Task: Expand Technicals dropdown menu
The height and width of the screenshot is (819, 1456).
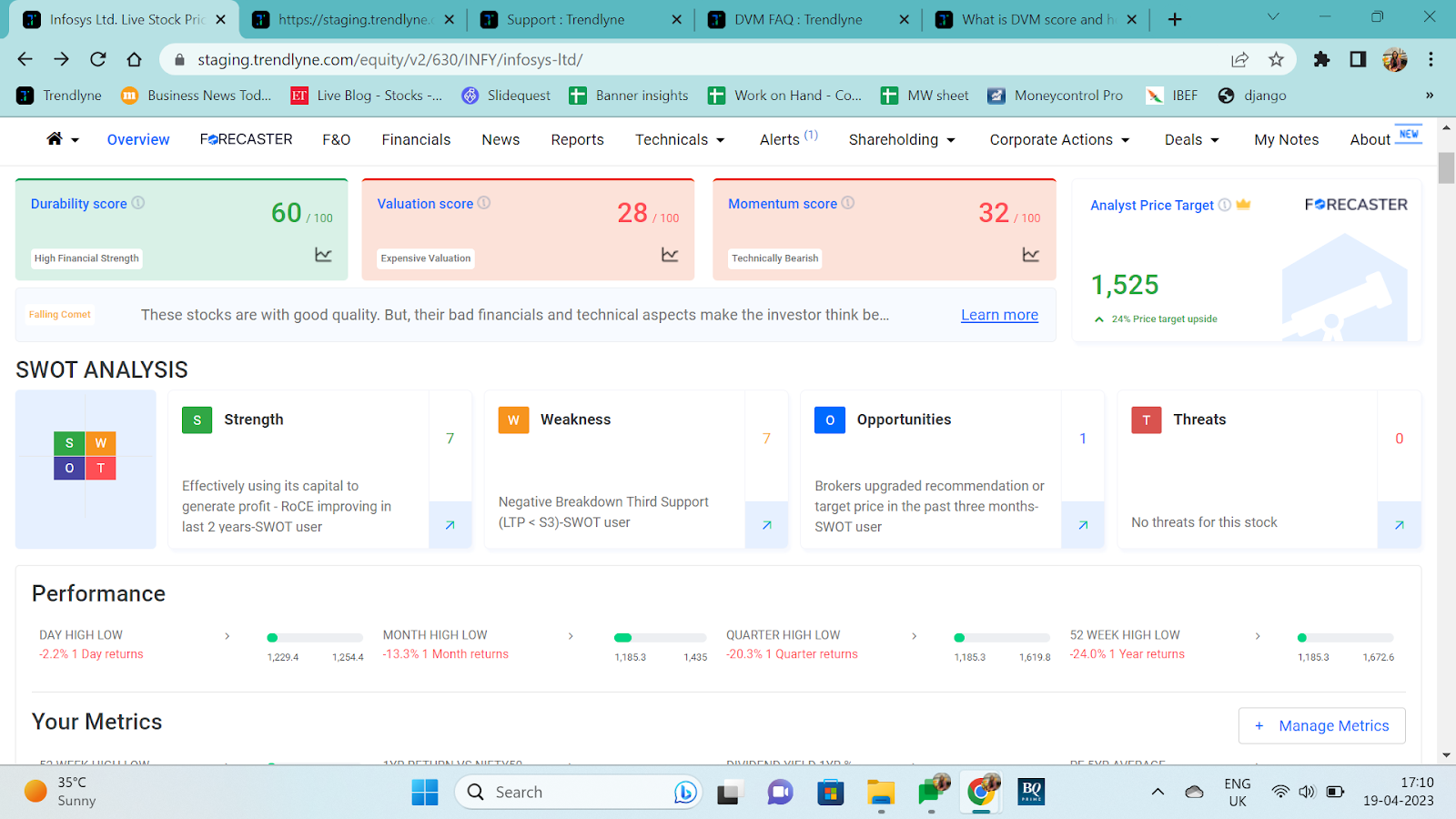Action: tap(721, 140)
